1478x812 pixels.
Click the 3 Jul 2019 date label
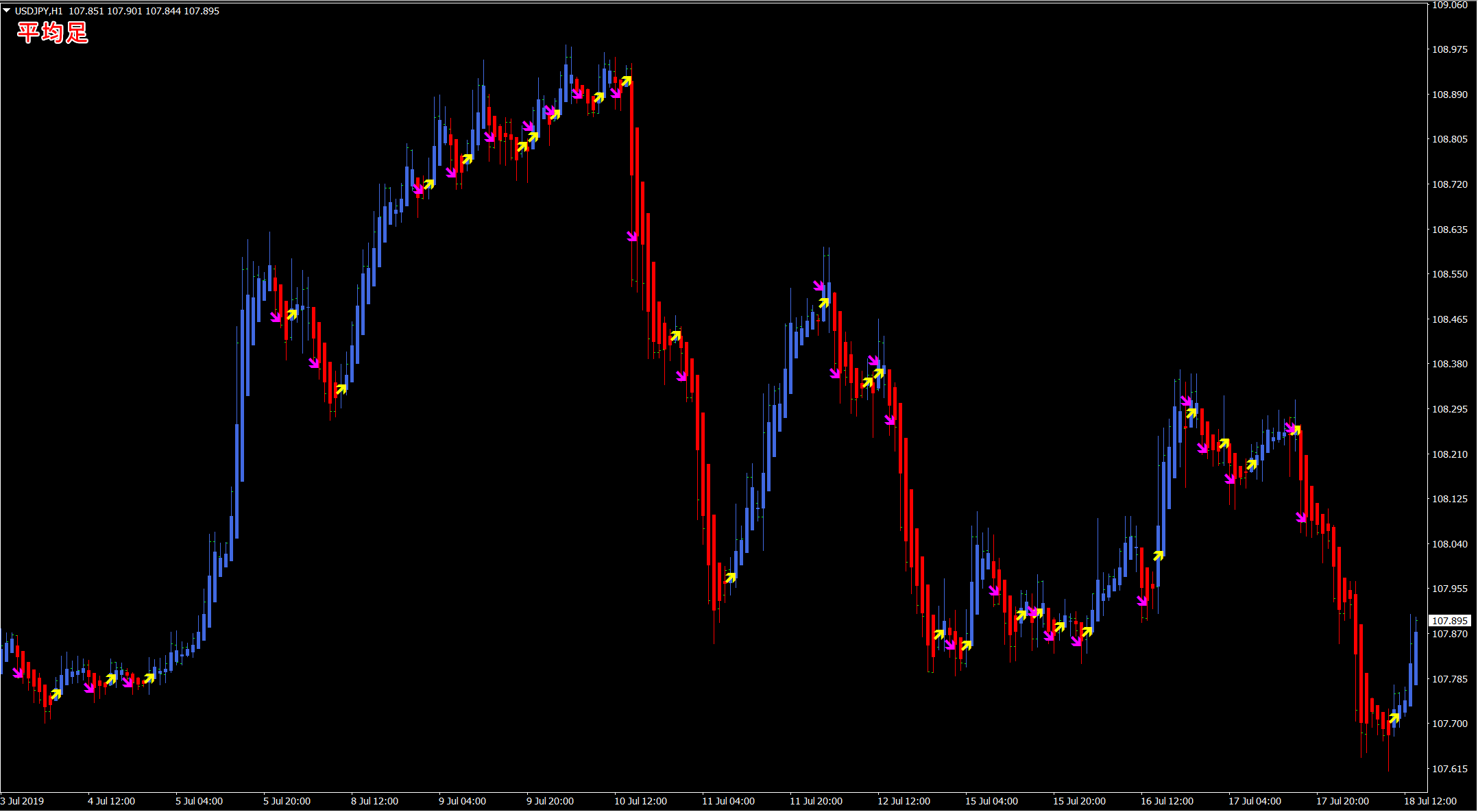tap(23, 801)
